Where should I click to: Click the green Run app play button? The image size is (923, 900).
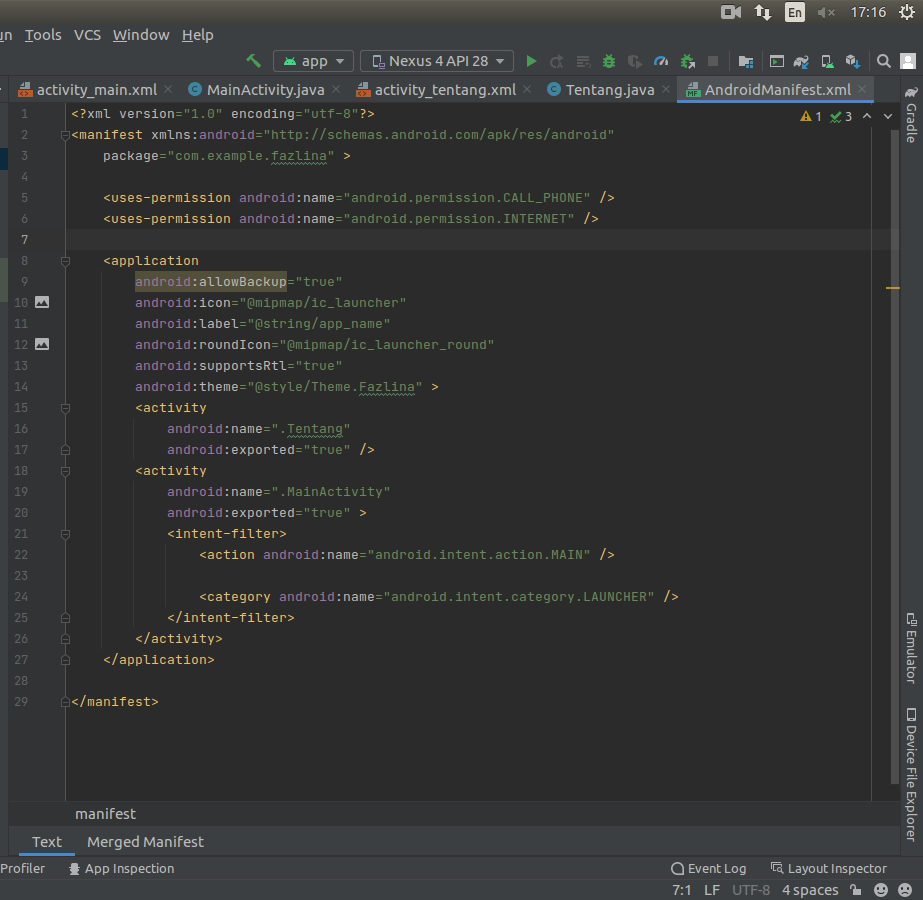click(x=531, y=61)
